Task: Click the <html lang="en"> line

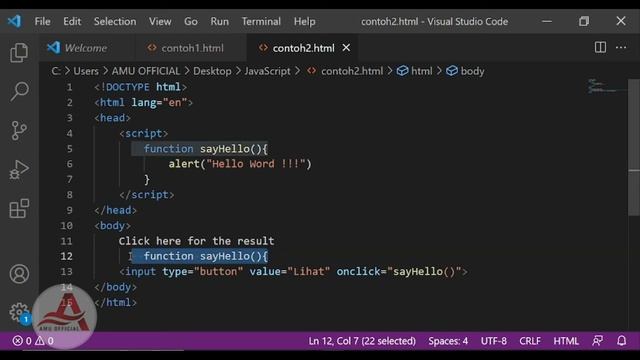Action: click(143, 102)
